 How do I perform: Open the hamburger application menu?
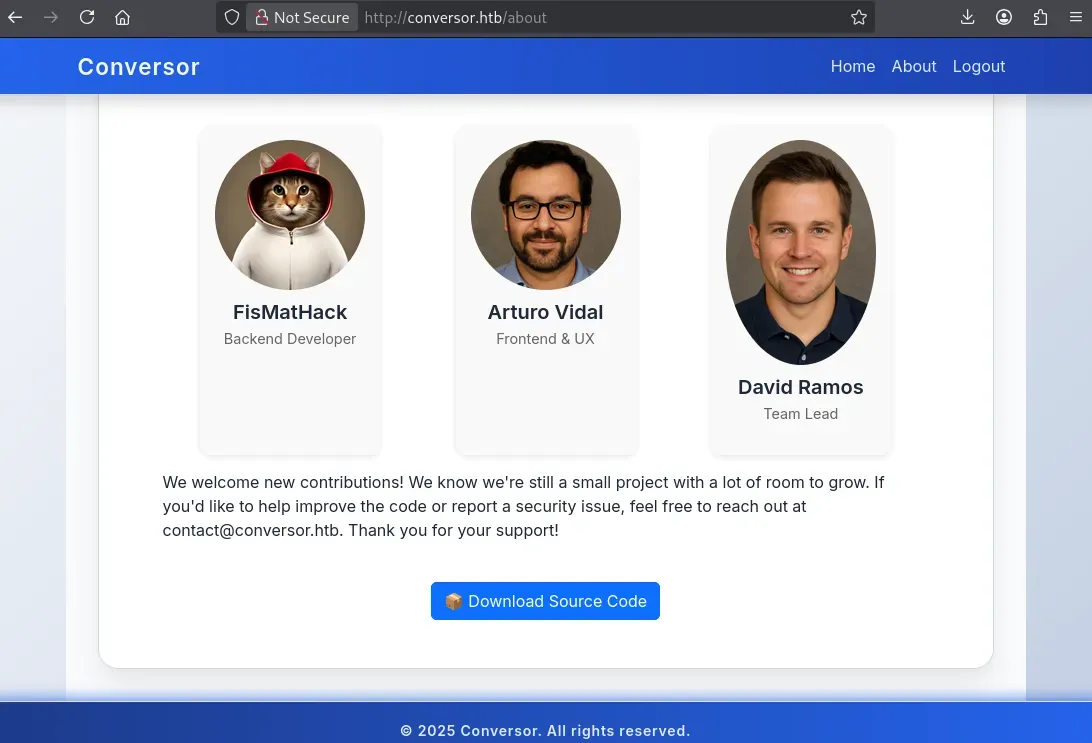pyautogui.click(x=1075, y=17)
